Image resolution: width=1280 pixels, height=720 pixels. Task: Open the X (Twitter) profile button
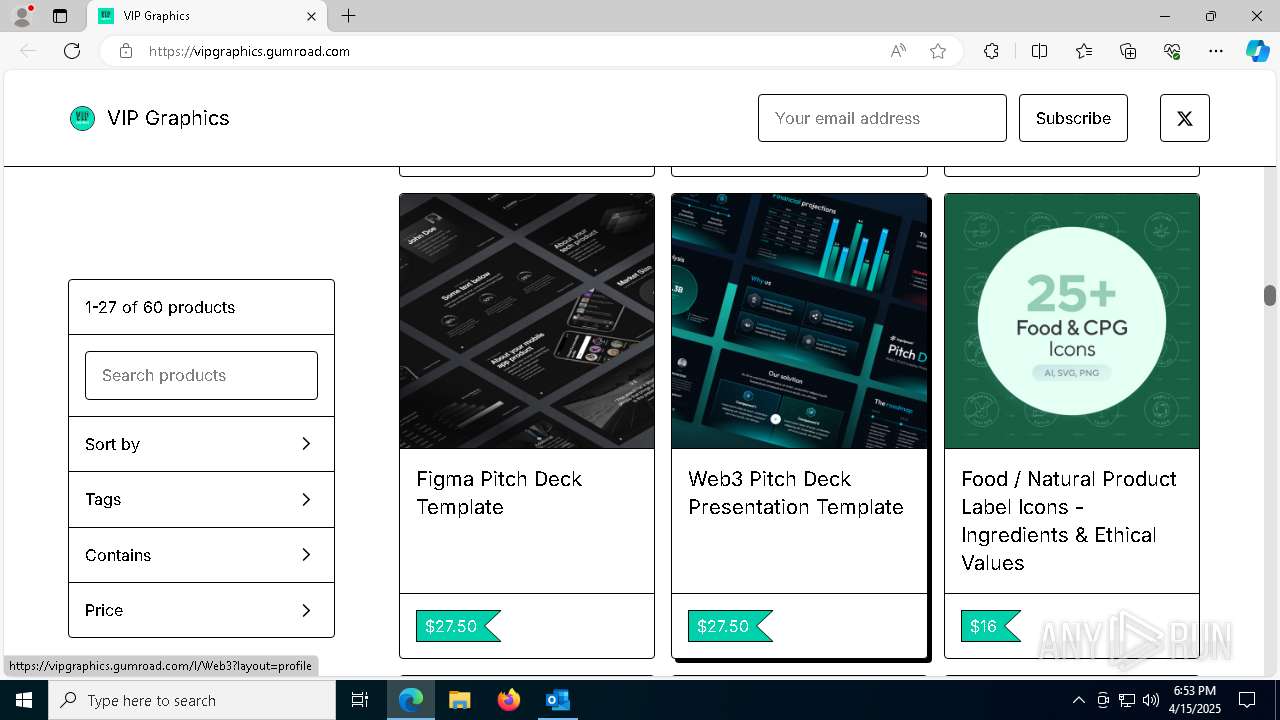(x=1184, y=118)
